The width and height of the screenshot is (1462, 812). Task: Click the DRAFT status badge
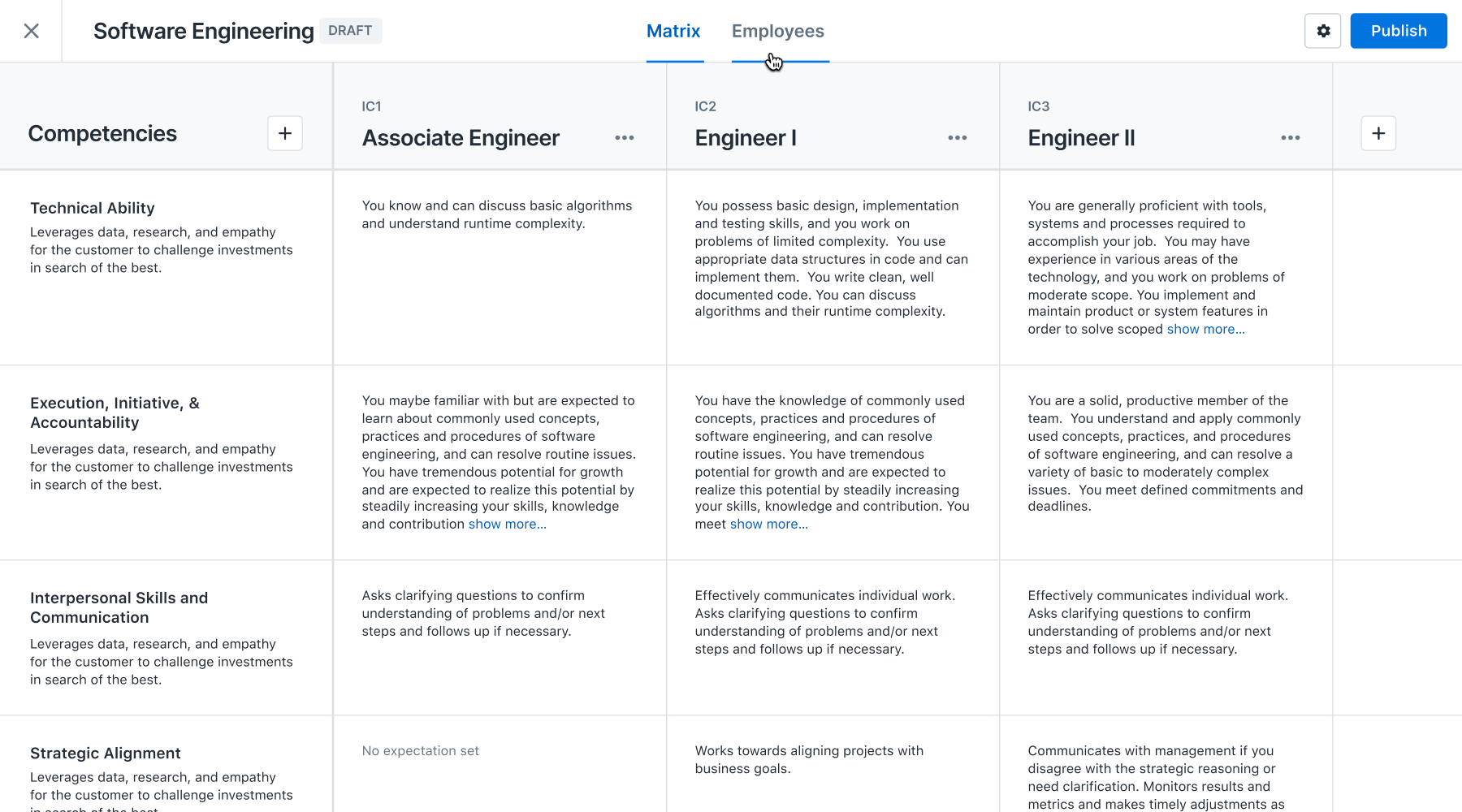350,30
